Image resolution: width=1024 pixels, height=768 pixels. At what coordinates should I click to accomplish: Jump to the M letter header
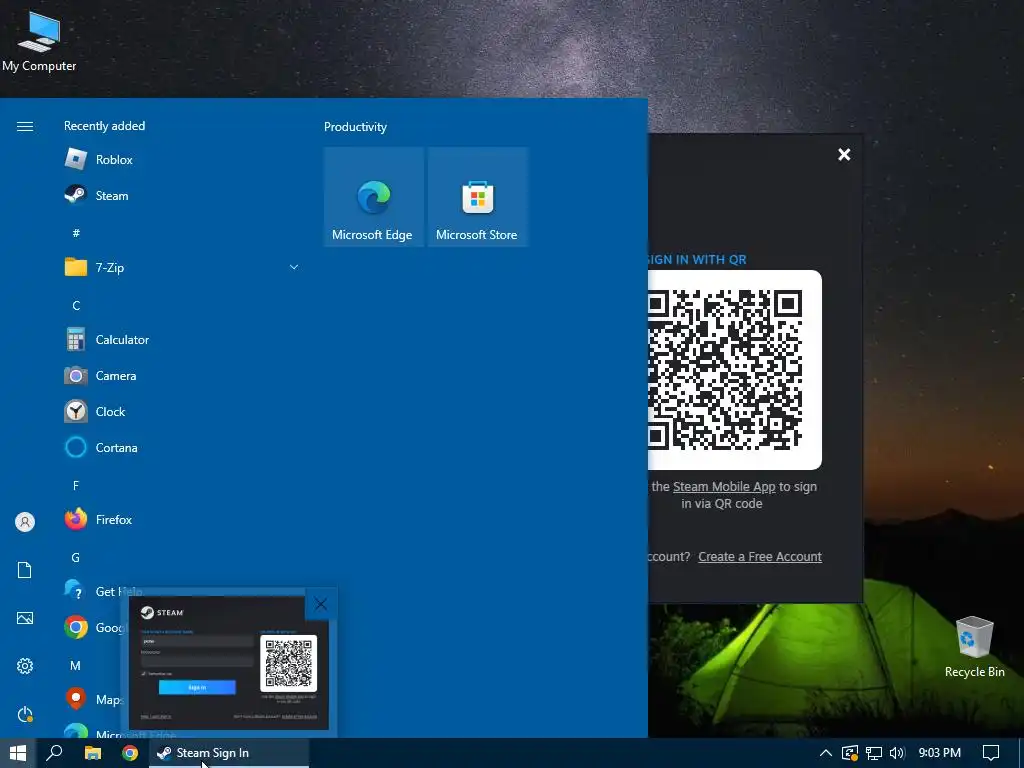click(x=76, y=665)
